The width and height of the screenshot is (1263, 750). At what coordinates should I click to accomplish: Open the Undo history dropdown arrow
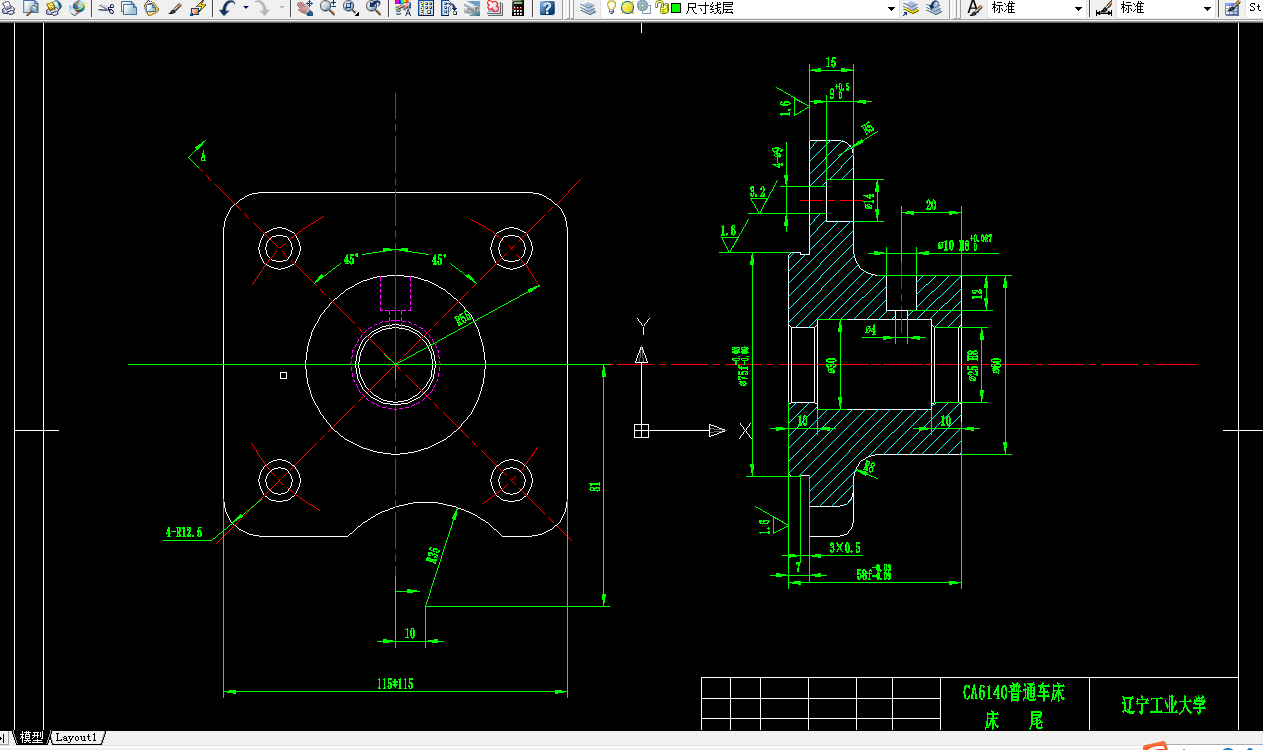(245, 8)
